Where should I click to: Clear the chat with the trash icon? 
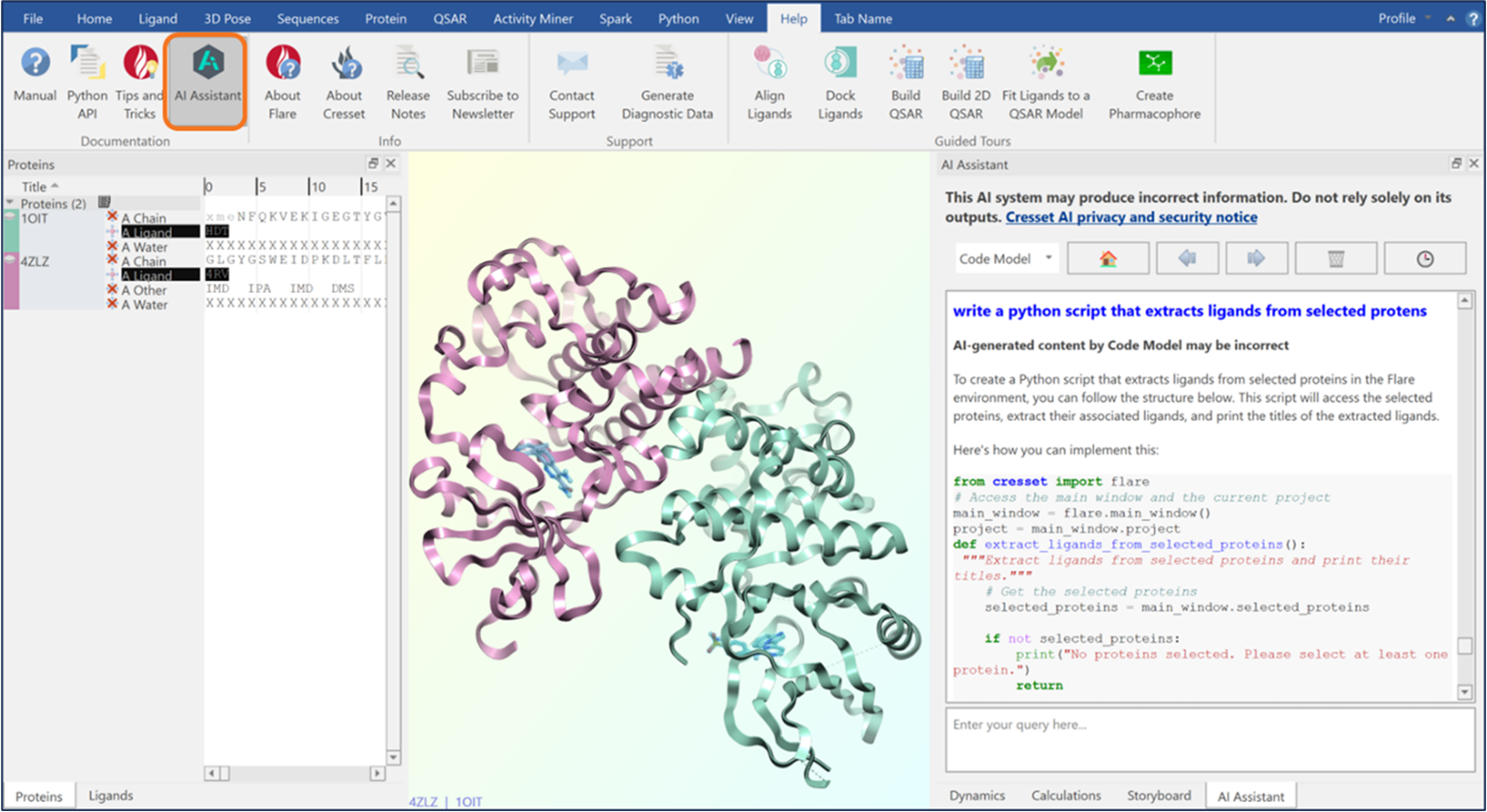click(x=1336, y=259)
